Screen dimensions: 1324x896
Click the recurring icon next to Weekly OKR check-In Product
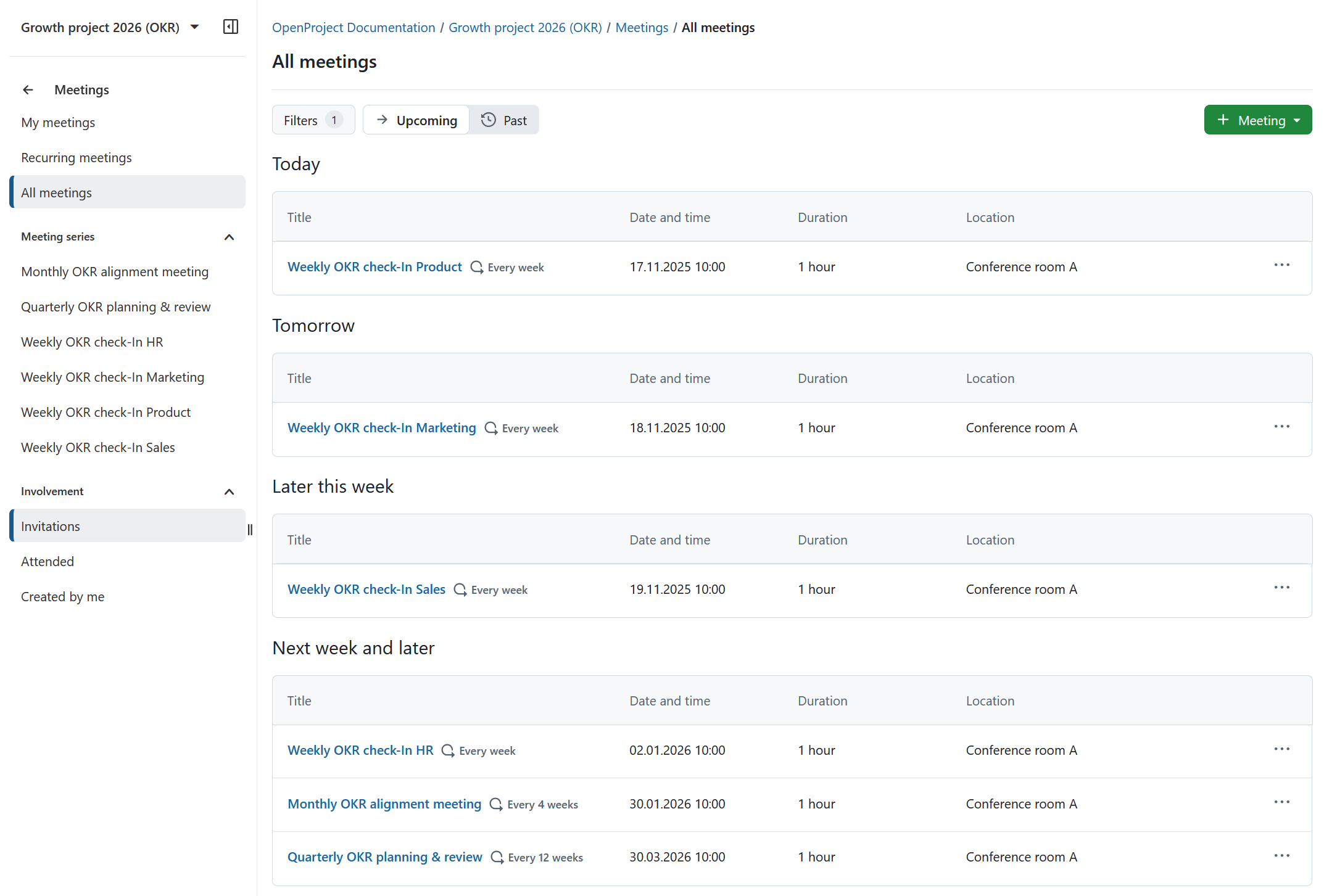(476, 267)
